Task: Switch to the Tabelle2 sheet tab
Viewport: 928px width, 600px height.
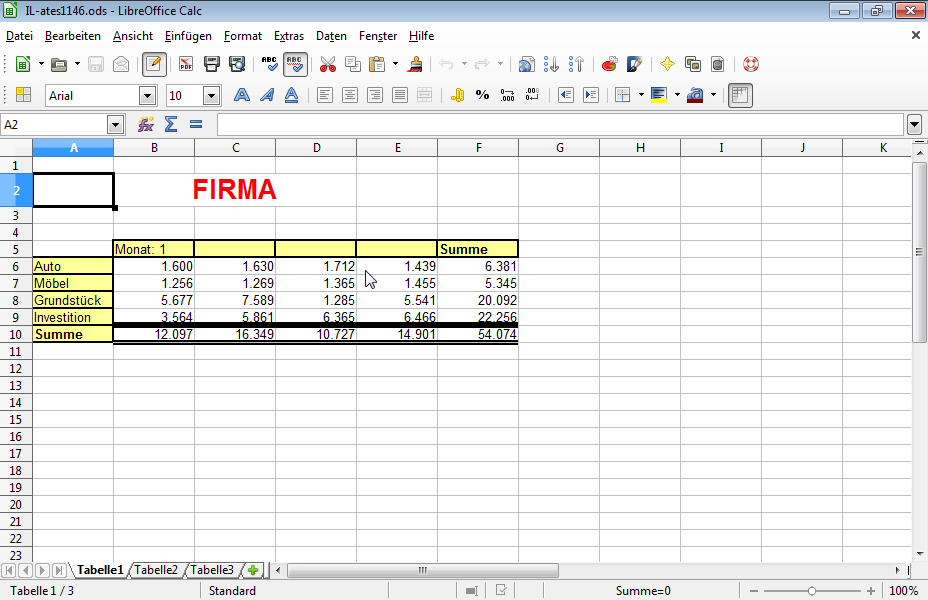Action: (x=156, y=570)
